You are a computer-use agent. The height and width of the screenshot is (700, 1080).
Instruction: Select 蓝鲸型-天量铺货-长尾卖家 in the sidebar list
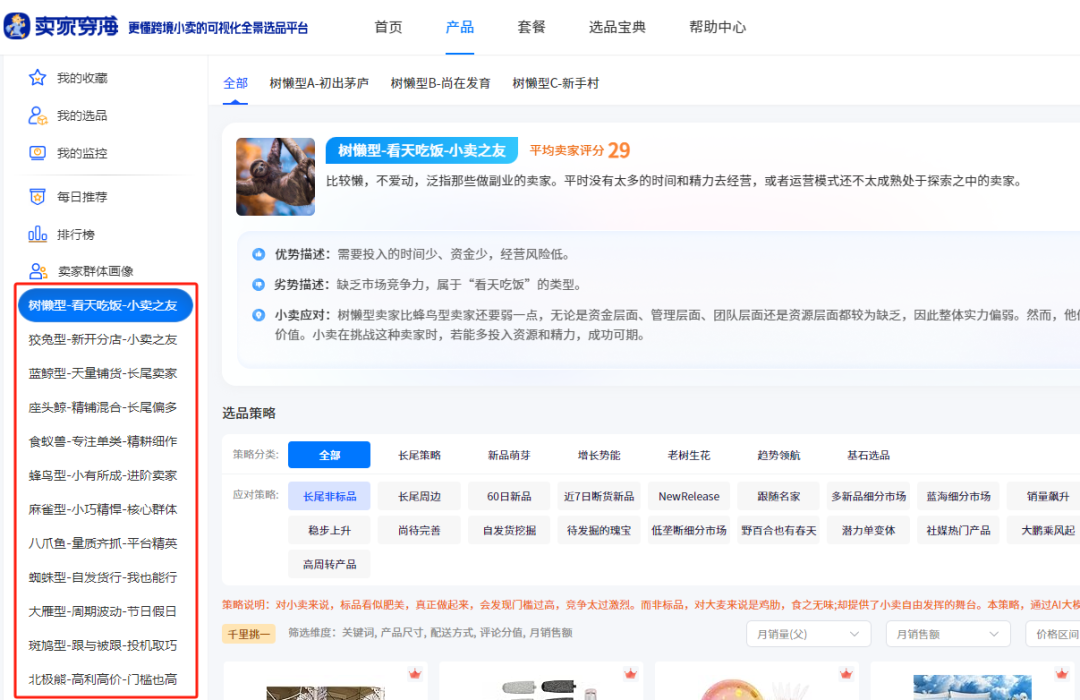[x=105, y=373]
